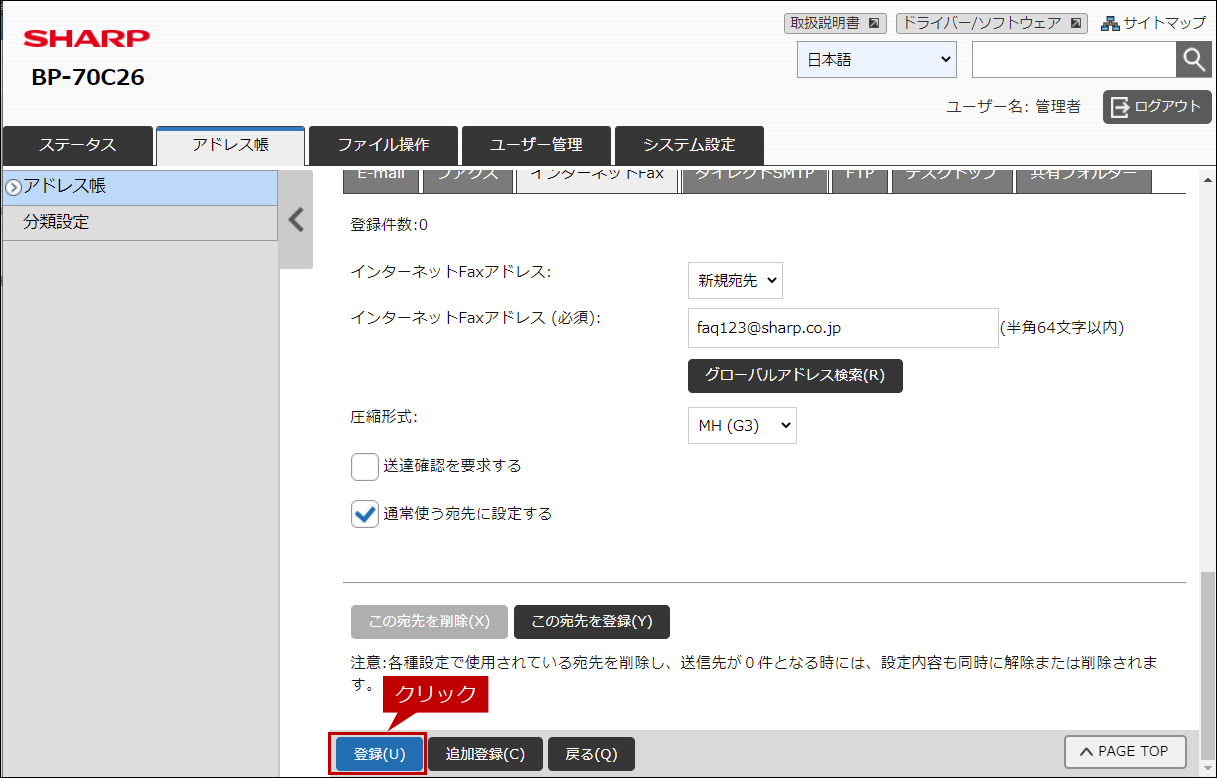The width and height of the screenshot is (1217, 778).
Task: Select 分類設定 in the sidebar
Action: 140,223
